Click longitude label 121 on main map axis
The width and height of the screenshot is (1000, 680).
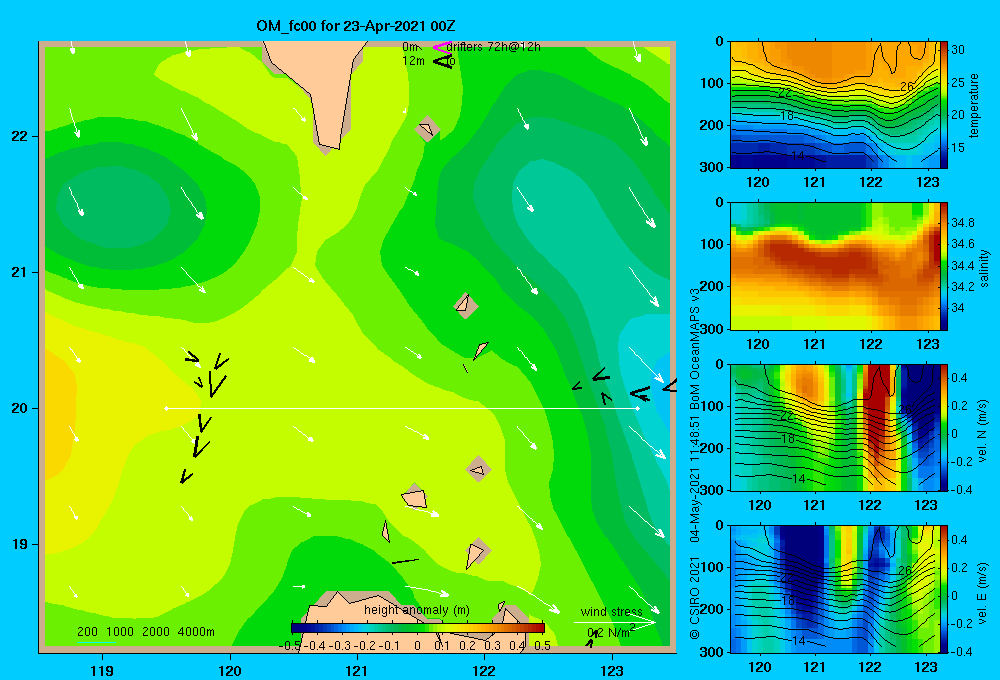357,670
